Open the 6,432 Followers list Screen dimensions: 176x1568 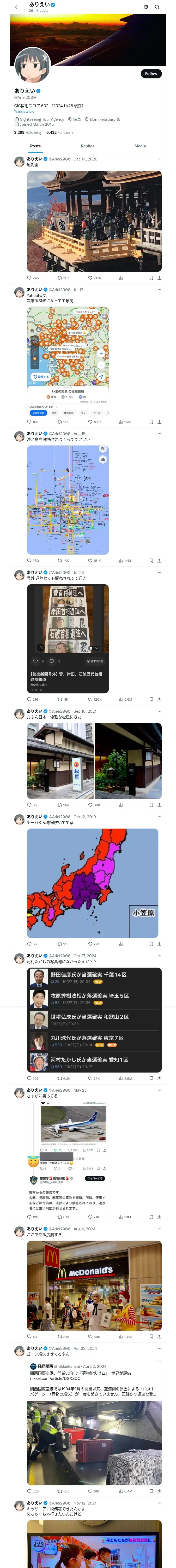[x=59, y=132]
